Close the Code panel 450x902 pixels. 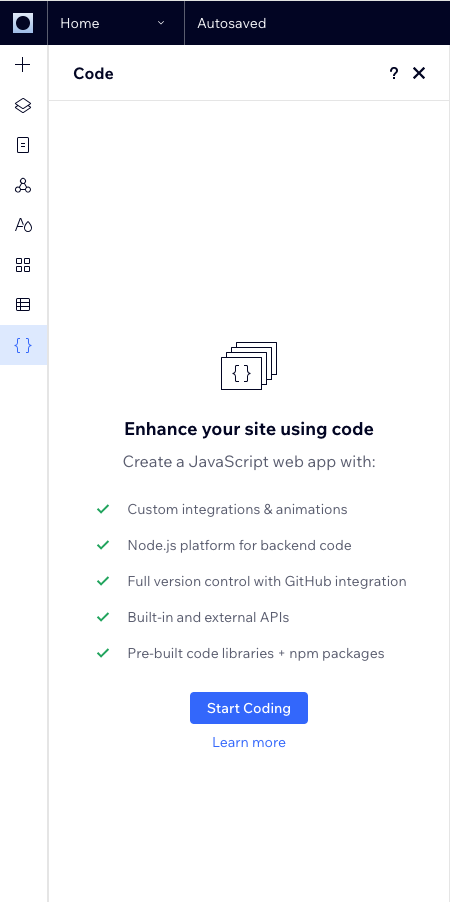pyautogui.click(x=419, y=73)
